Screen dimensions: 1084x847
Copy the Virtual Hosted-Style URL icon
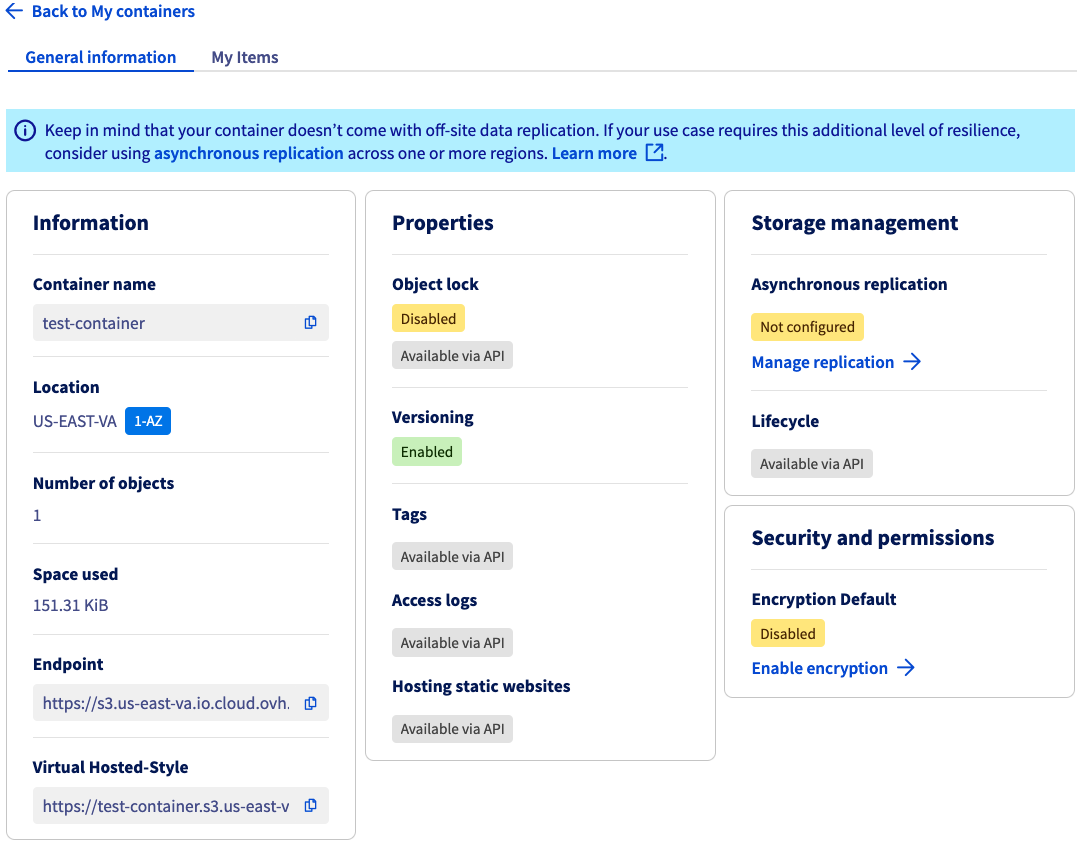point(311,805)
